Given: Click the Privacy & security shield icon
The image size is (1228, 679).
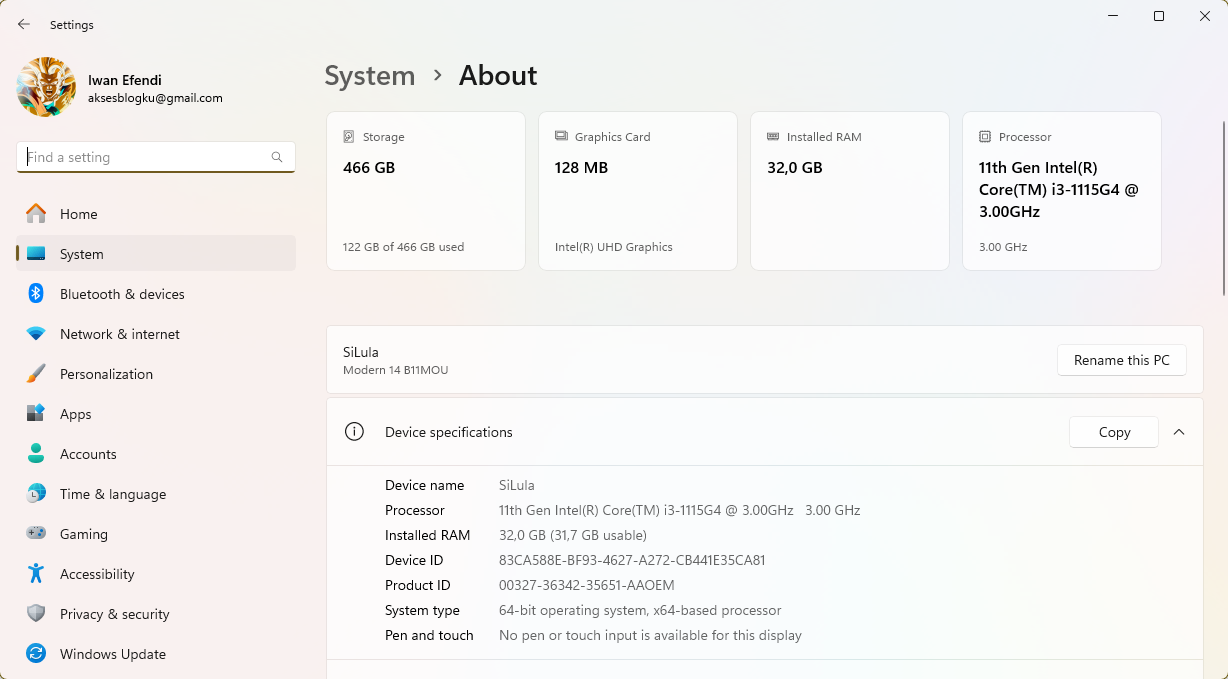Looking at the screenshot, I should [36, 613].
